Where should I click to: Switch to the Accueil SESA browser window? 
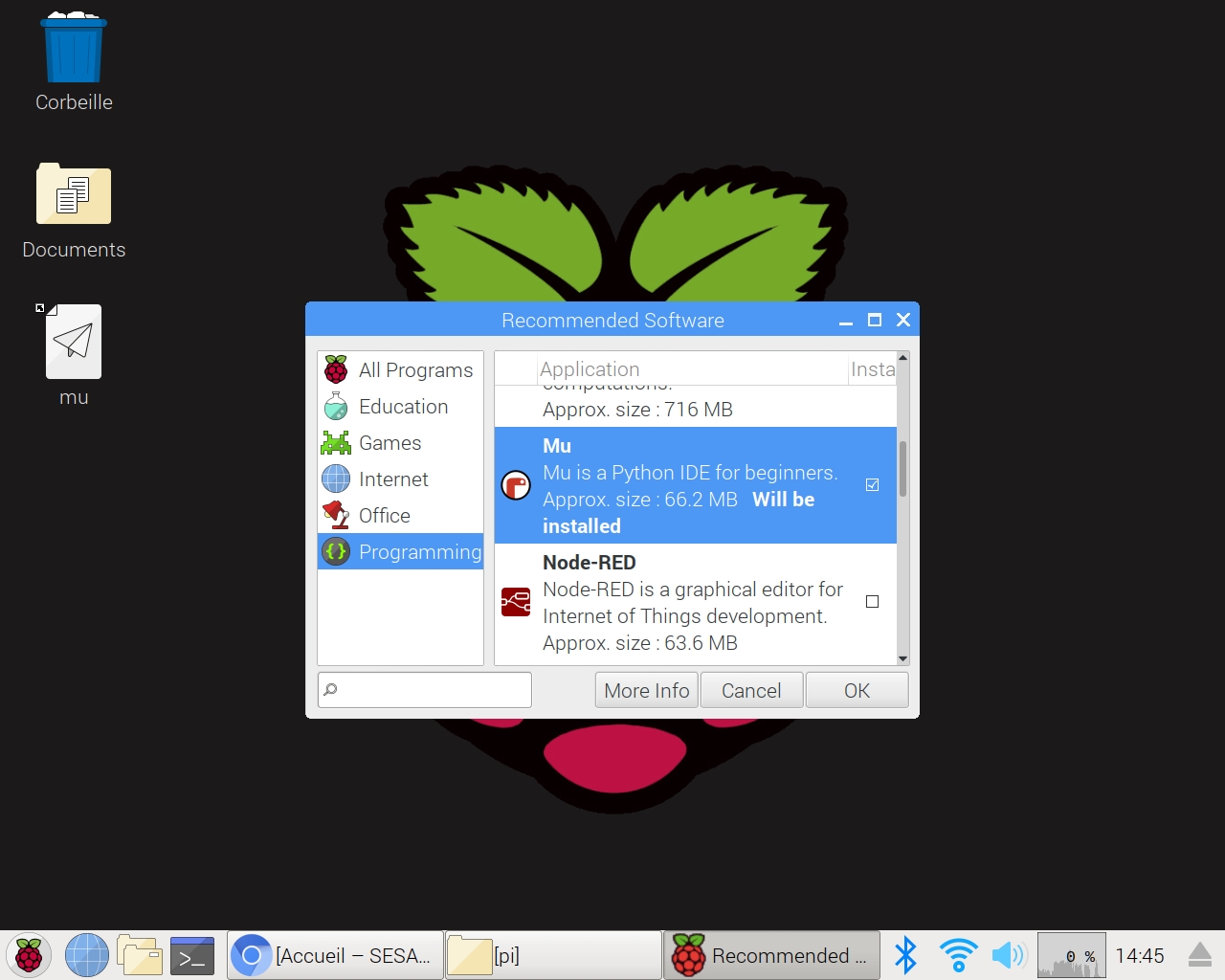point(335,955)
